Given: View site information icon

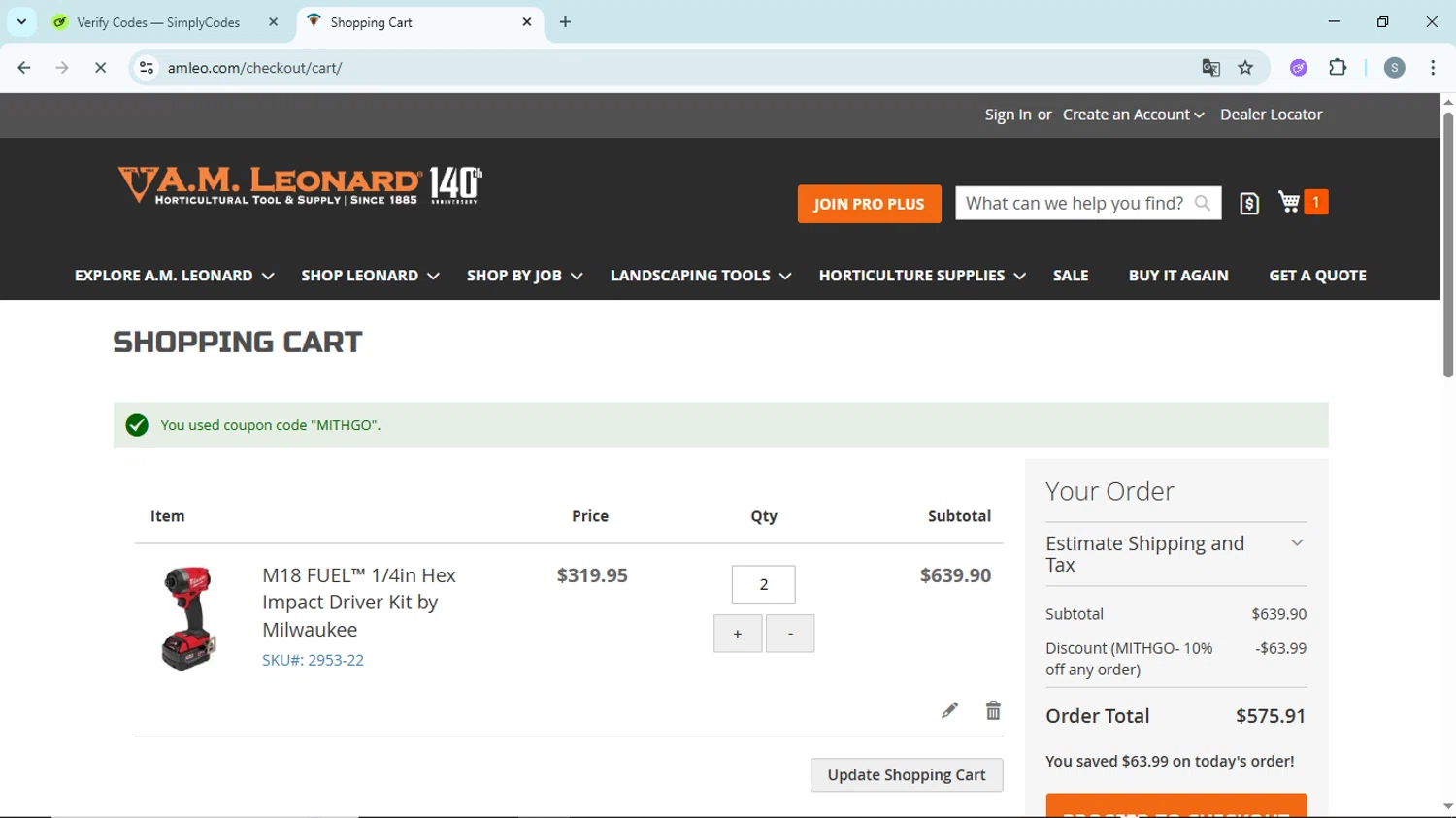Looking at the screenshot, I should (x=147, y=68).
